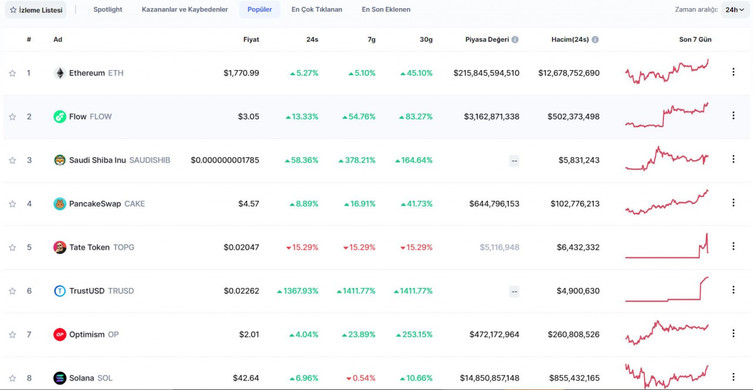
Task: Open the three-dot menu for Ethereum
Action: pos(733,72)
